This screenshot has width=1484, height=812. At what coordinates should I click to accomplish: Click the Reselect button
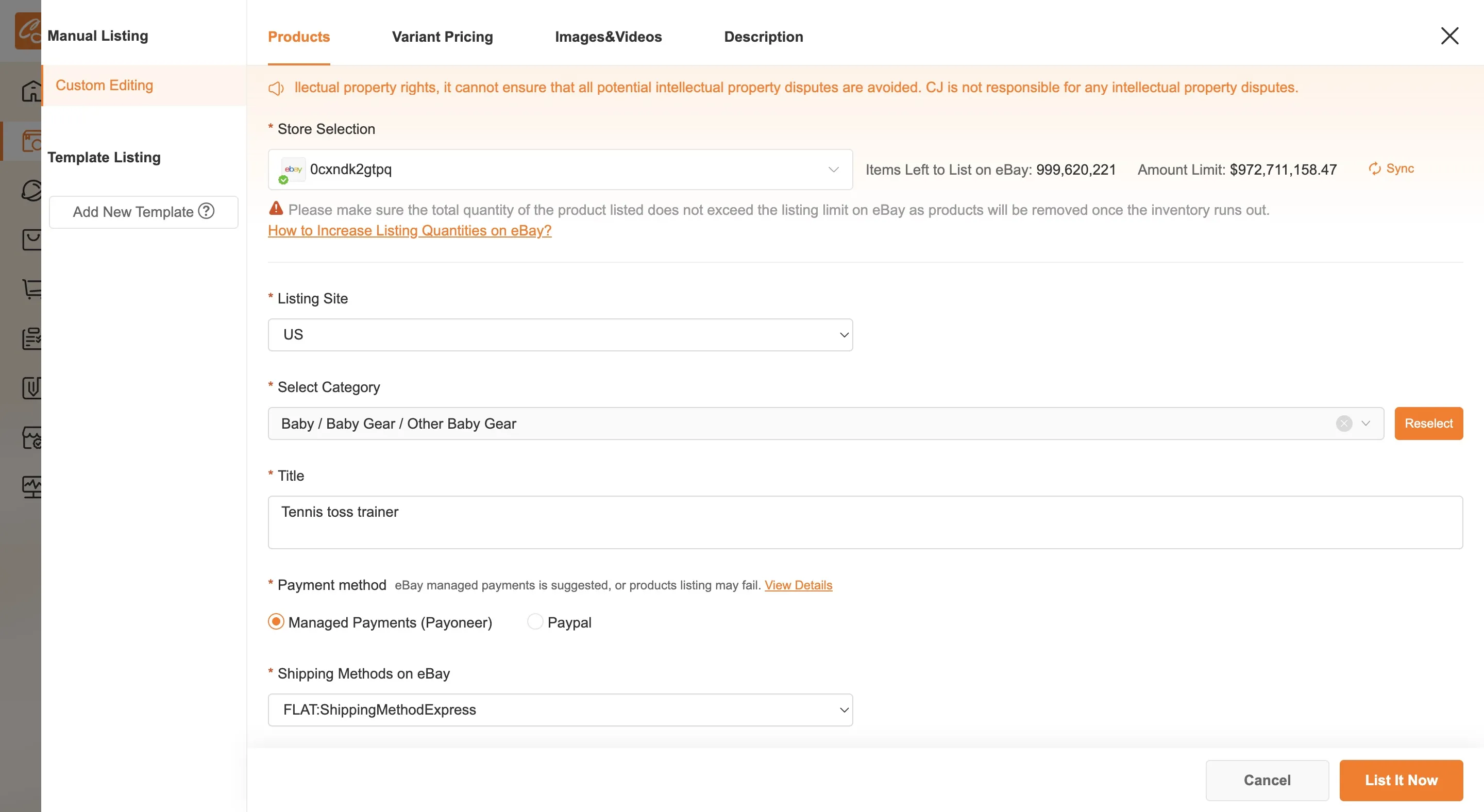tap(1429, 424)
